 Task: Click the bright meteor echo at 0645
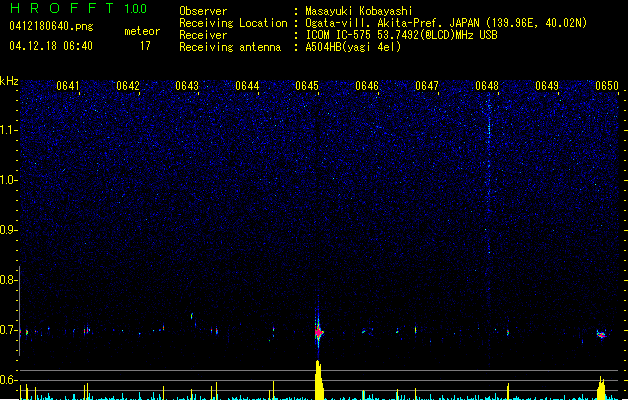(319, 332)
